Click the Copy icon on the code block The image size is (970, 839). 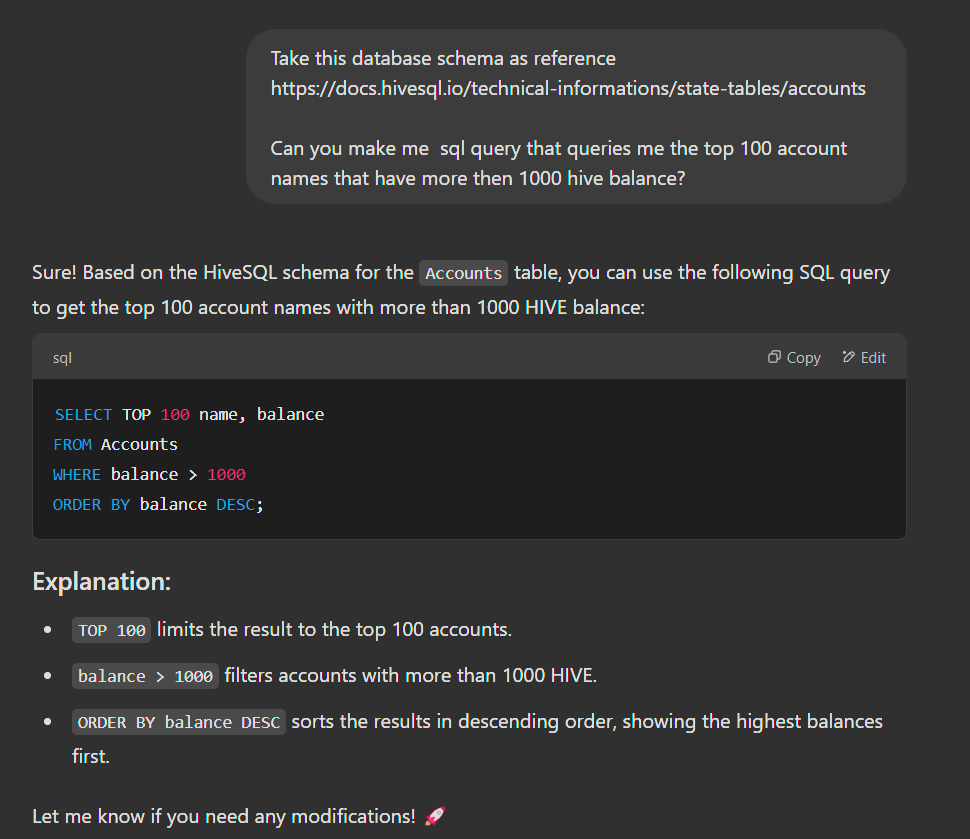point(774,357)
